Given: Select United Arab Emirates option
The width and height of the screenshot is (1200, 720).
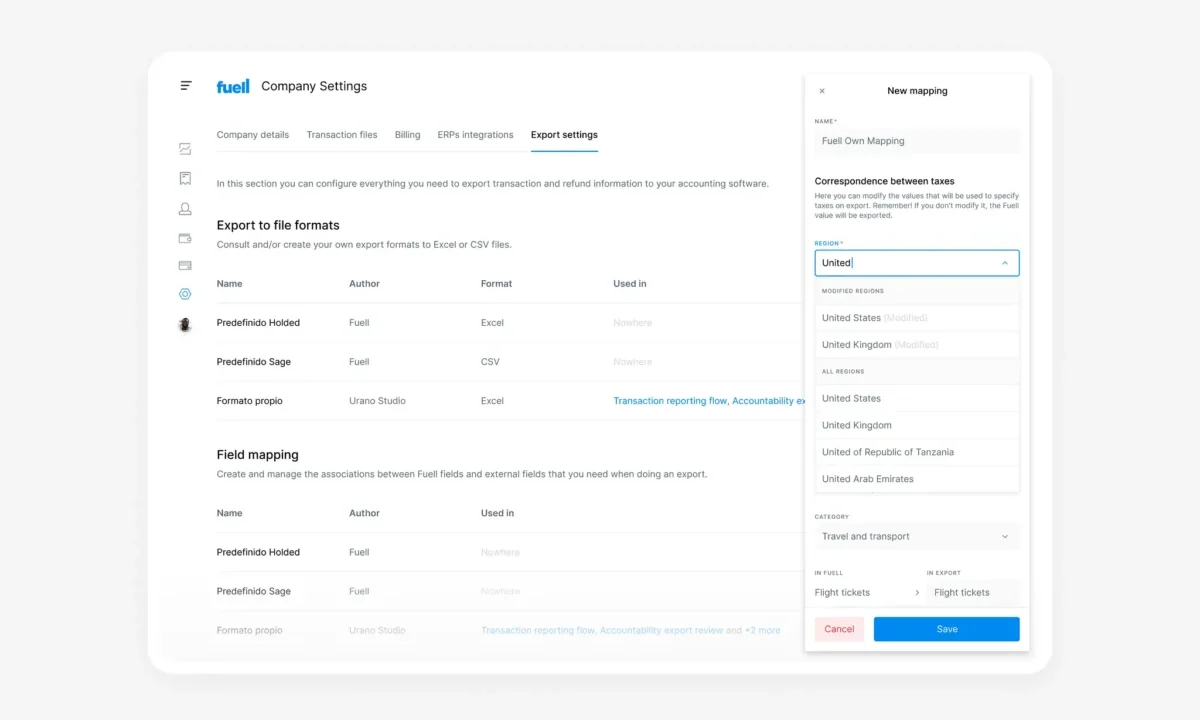Looking at the screenshot, I should 916,479.
